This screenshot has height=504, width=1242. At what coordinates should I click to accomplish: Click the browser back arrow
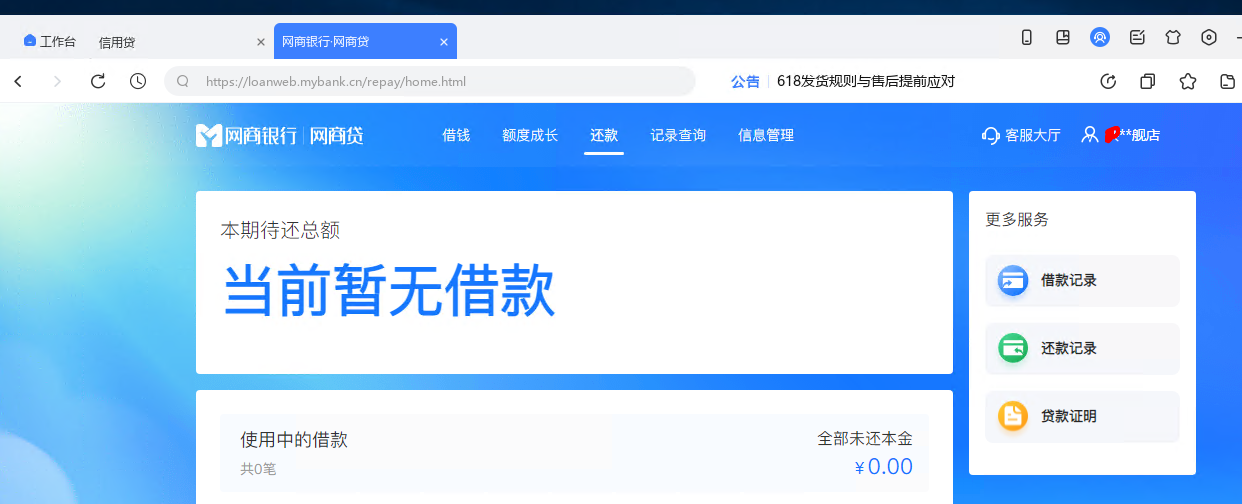18,81
